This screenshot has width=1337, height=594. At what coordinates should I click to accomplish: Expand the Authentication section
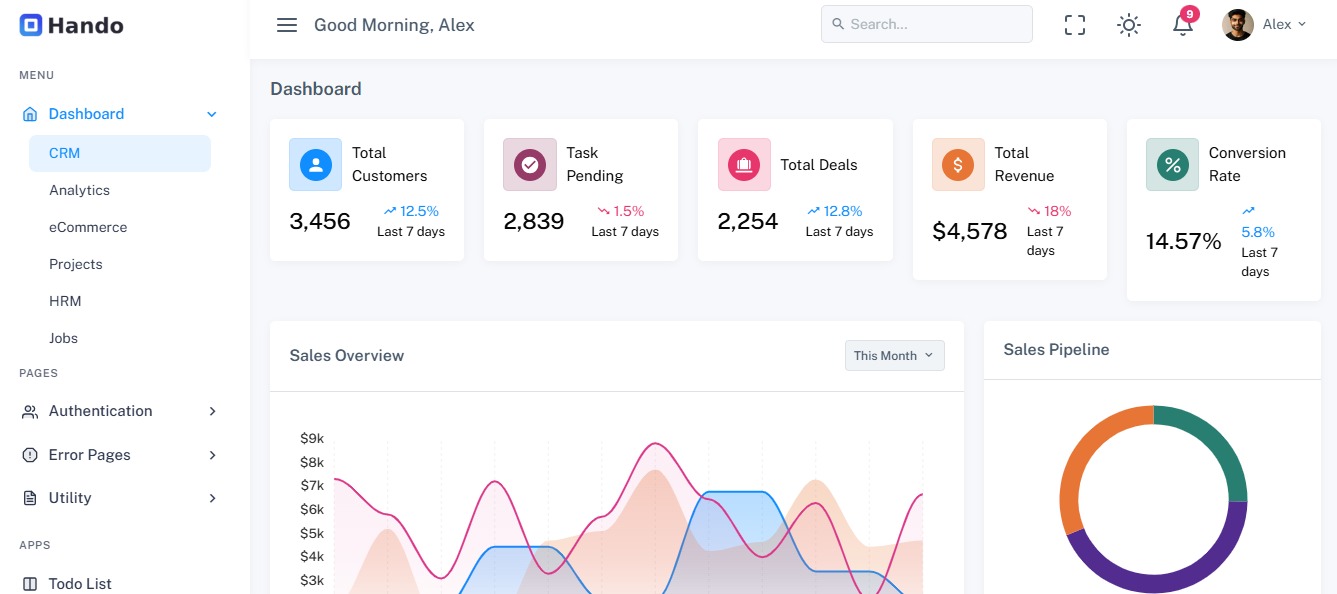pyautogui.click(x=100, y=411)
